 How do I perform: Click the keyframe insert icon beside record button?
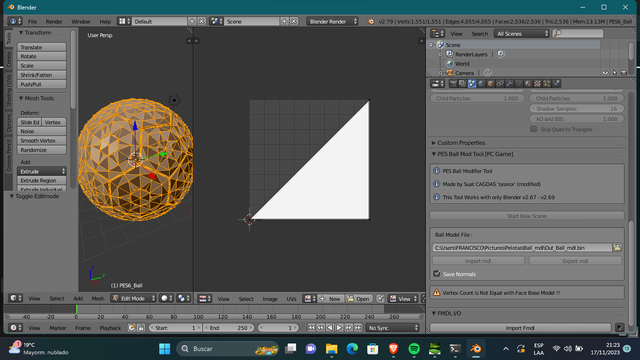141,328
